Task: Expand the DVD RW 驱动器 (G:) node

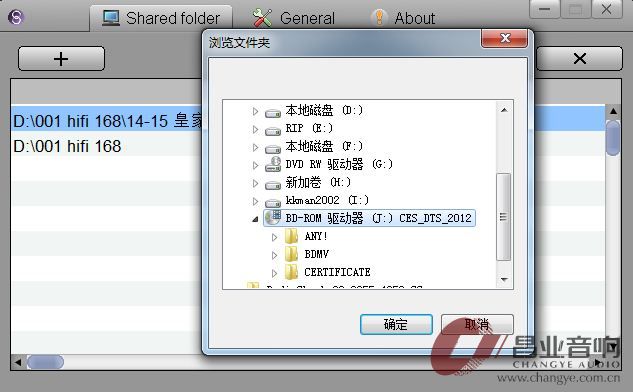Action: (255, 165)
